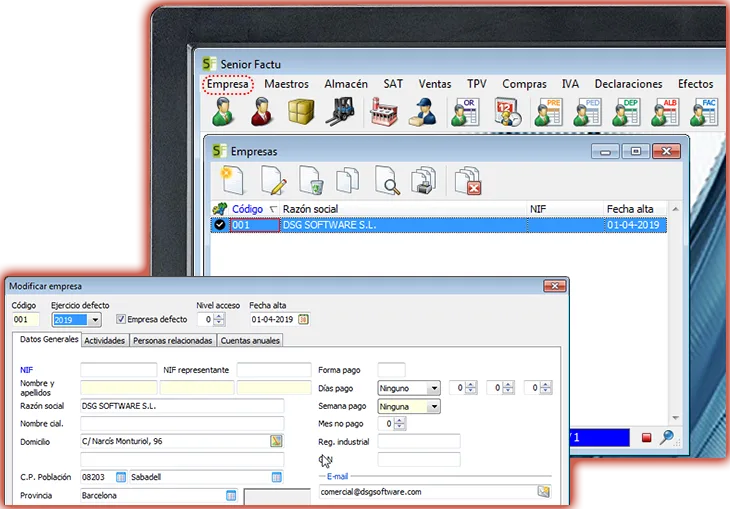Image resolution: width=730 pixels, height=509 pixels.
Task: Open the Empresa menu
Action: pyautogui.click(x=228, y=84)
